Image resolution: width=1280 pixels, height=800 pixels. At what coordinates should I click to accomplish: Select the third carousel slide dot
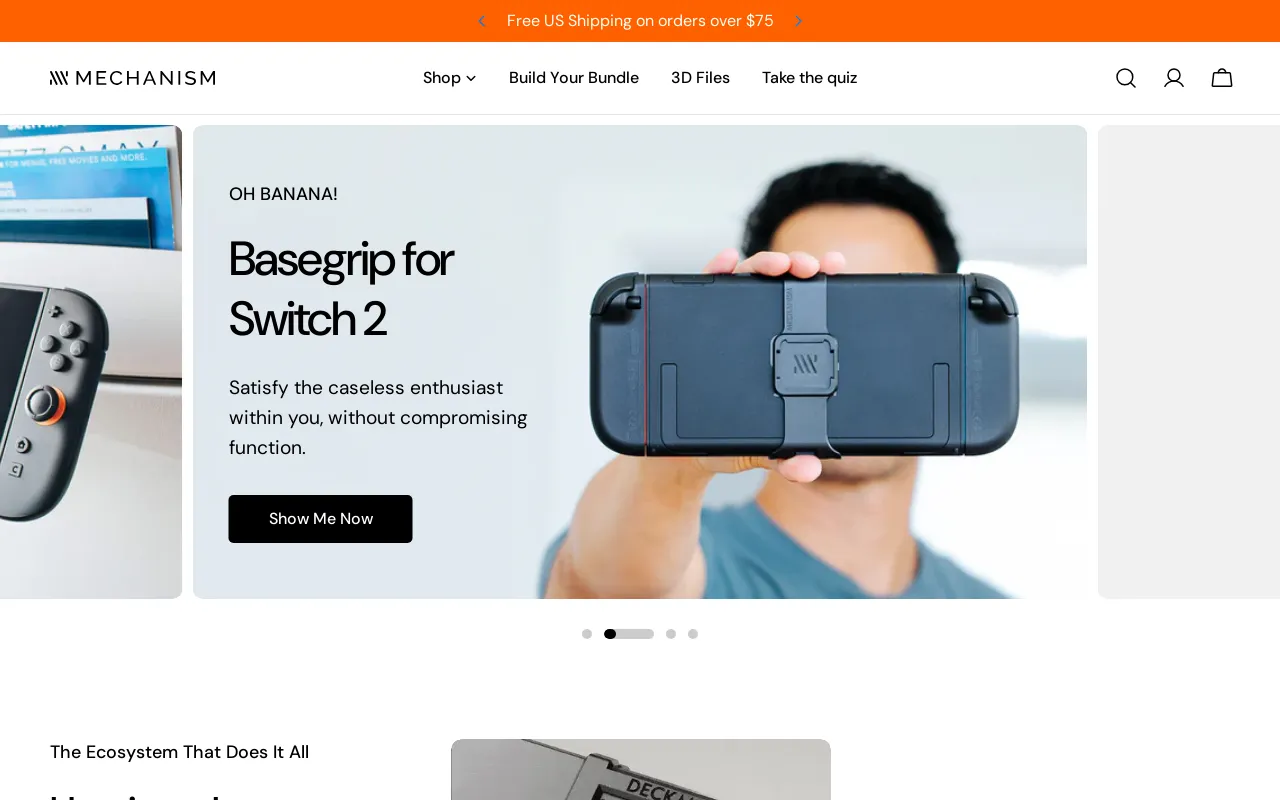(x=671, y=634)
